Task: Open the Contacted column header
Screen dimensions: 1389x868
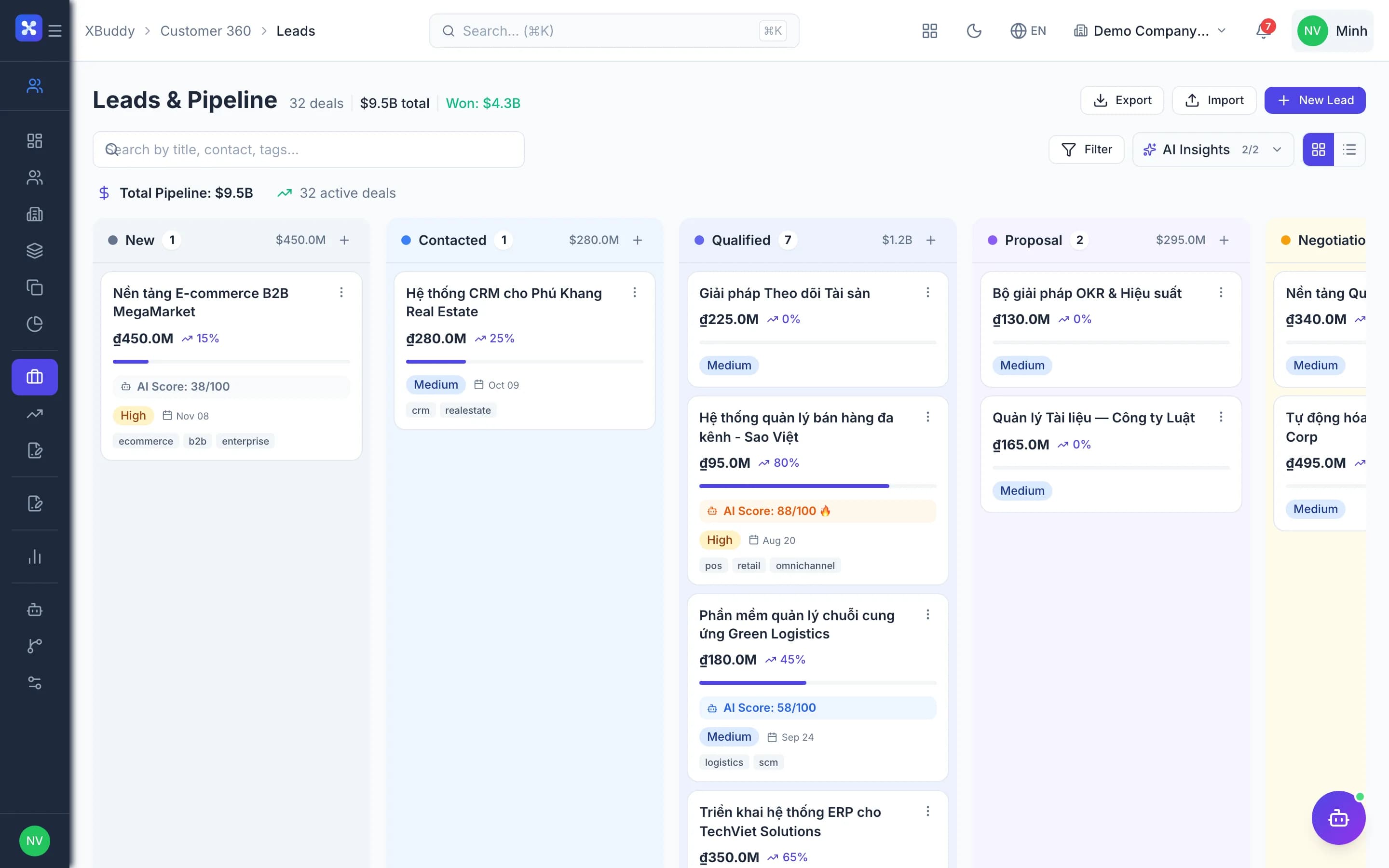Action: (x=524, y=240)
